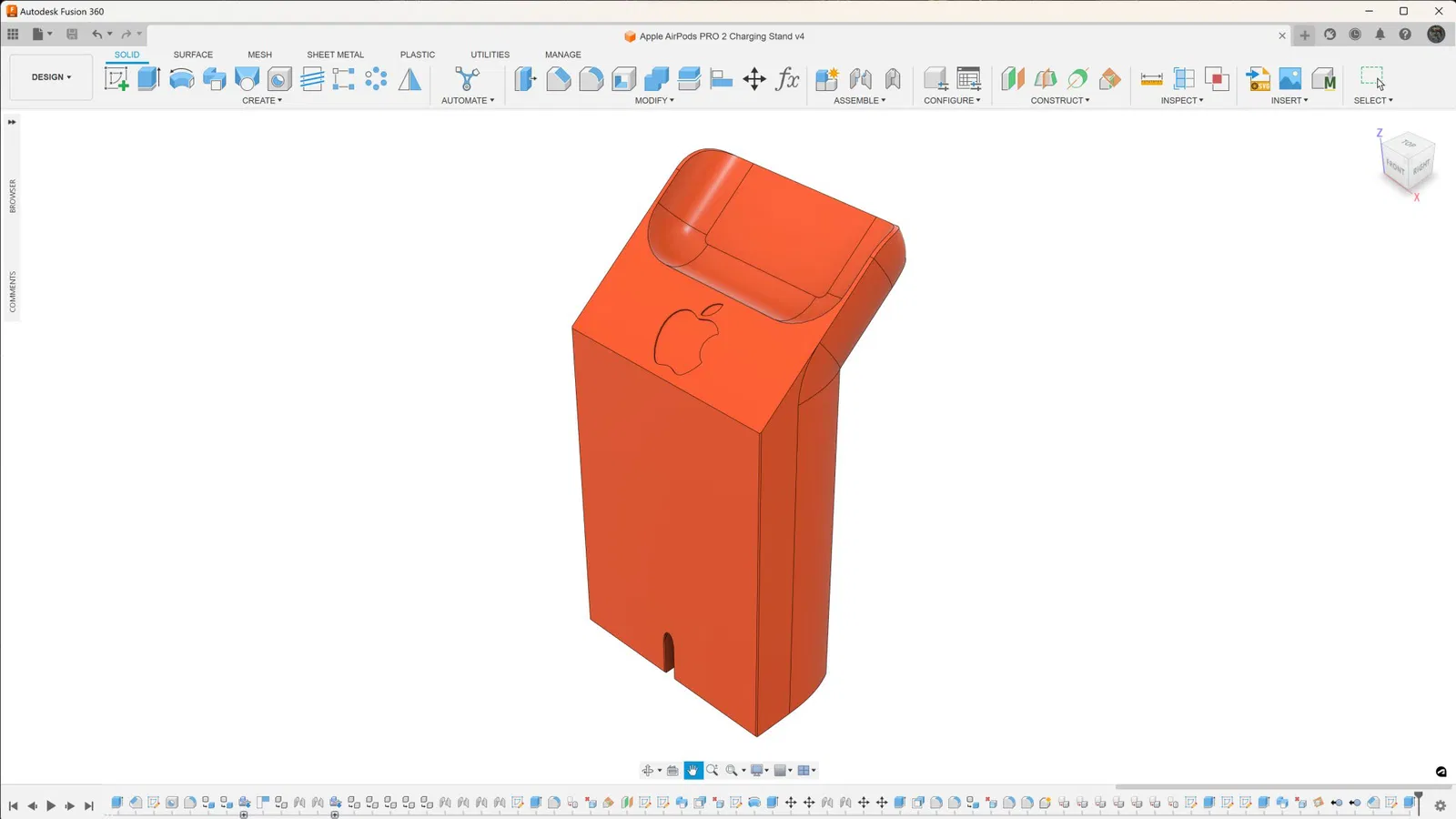This screenshot has height=819, width=1456.
Task: Jump to the end of the timeline
Action: [89, 805]
